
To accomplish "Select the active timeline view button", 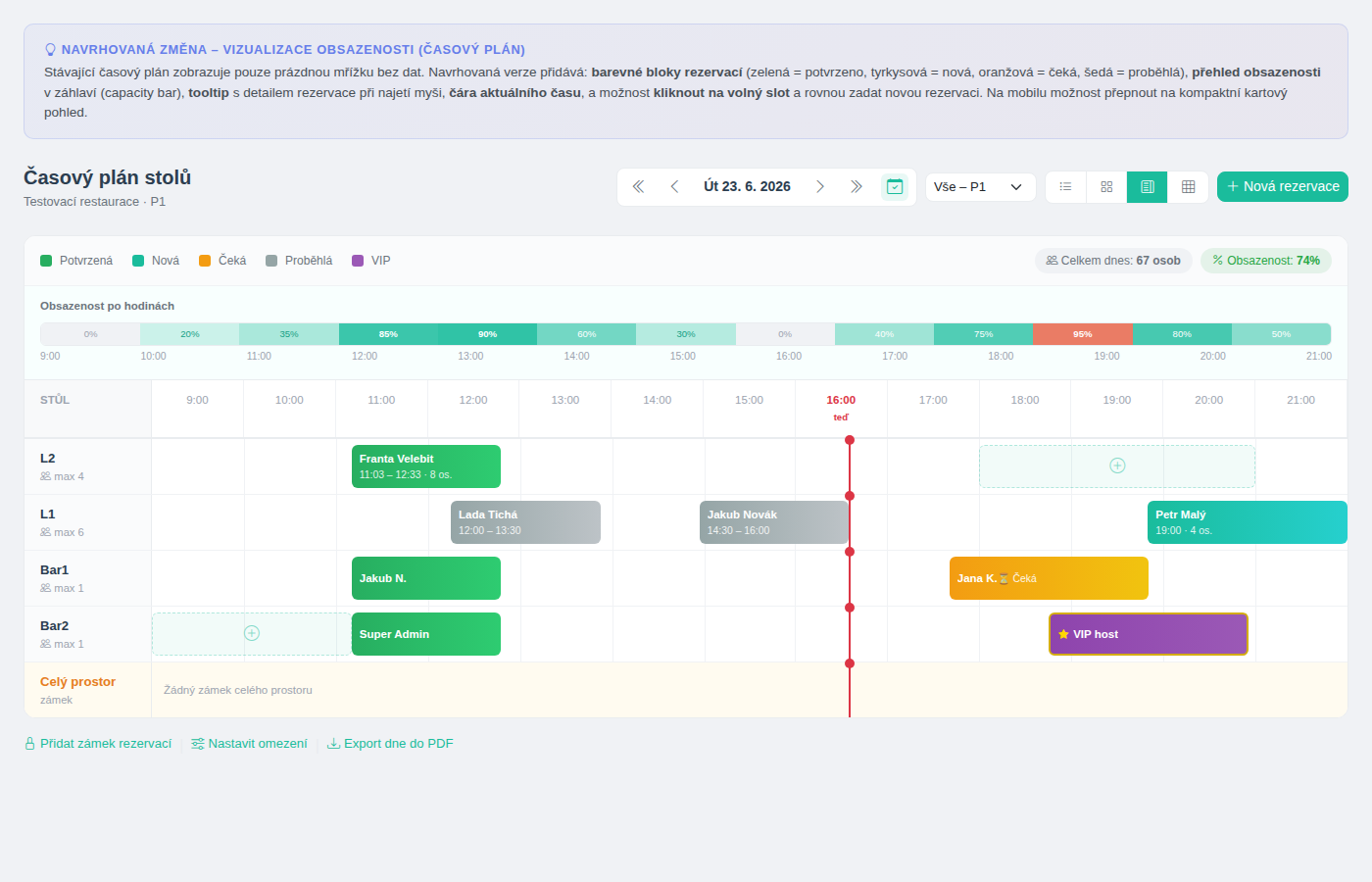I will [1148, 186].
